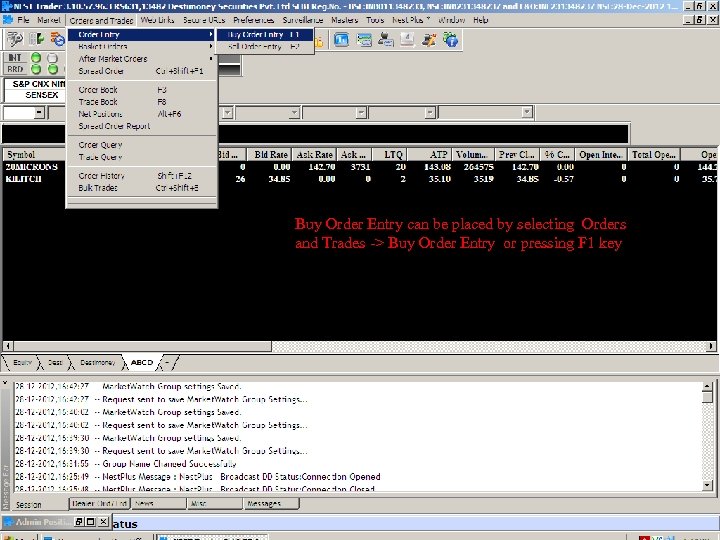
Task: Switch to the Messages tab
Action: coord(271,504)
